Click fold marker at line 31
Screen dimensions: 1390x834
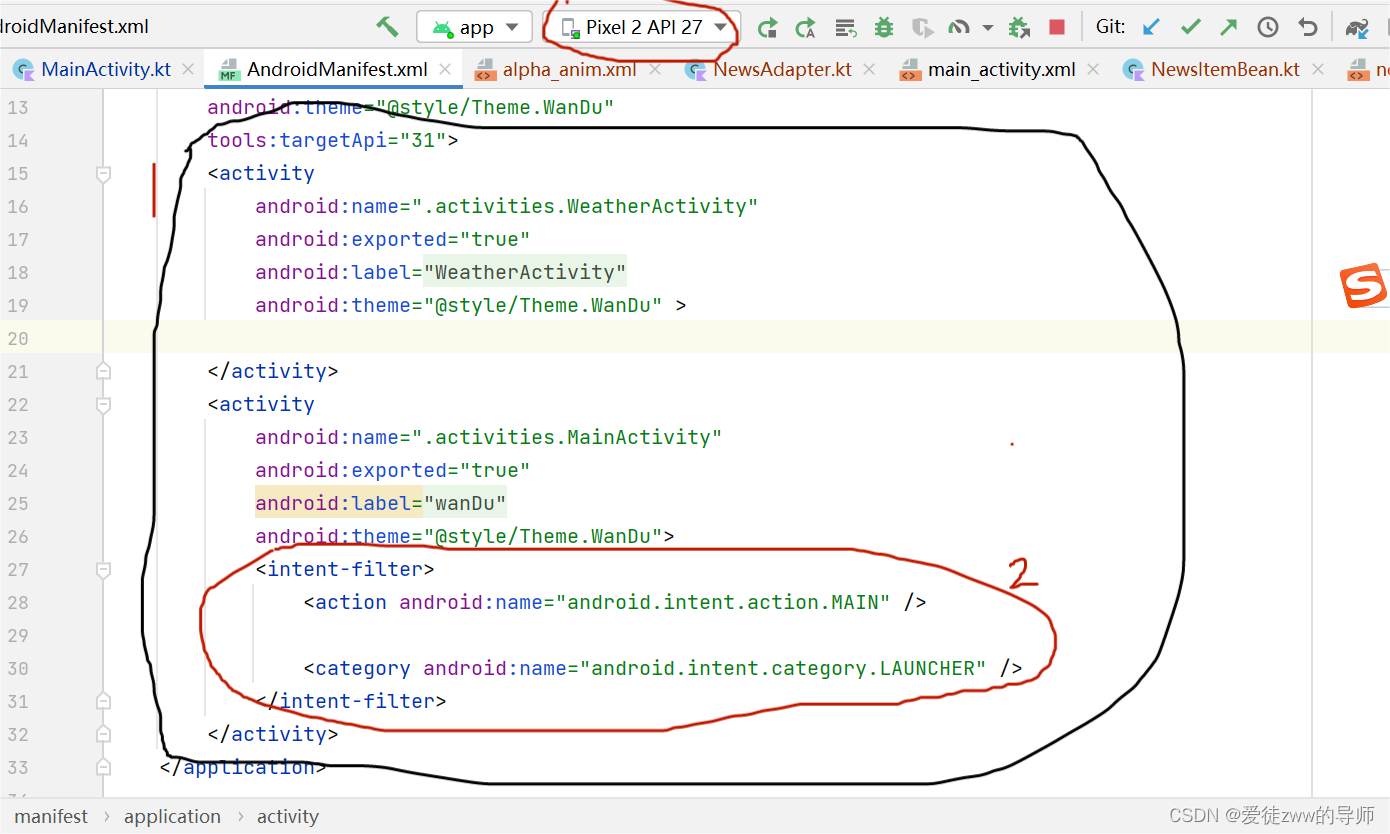[103, 701]
